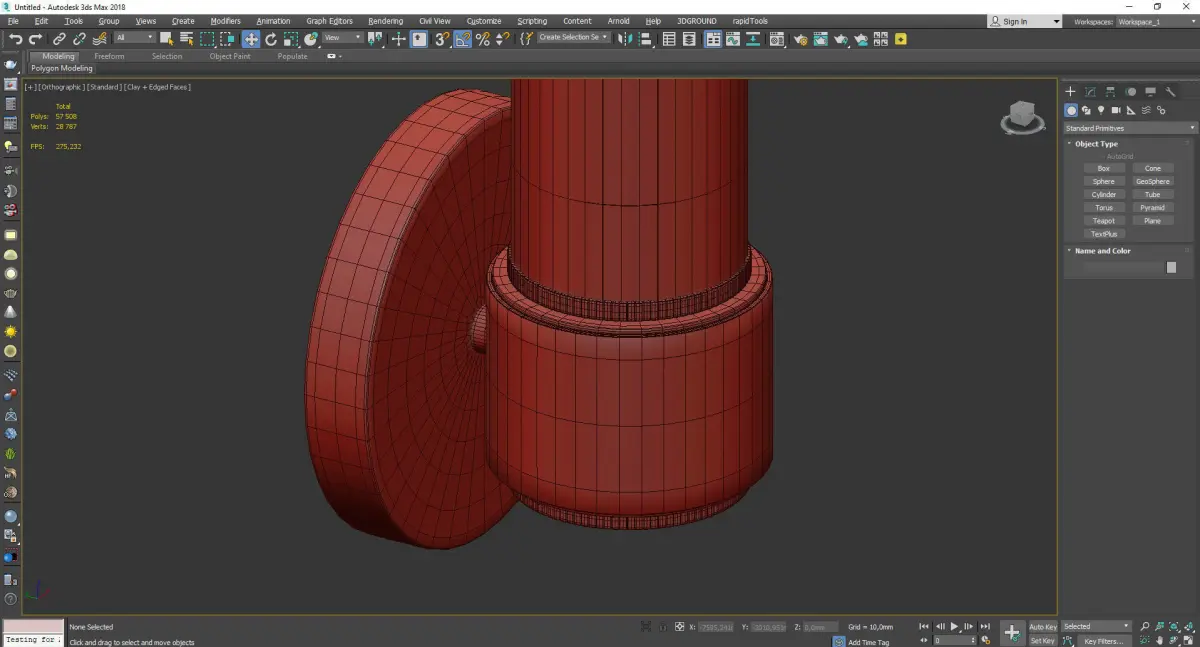Select the Move tool (Select and Move)
Viewport: 1200px width, 647px height.
coord(250,39)
